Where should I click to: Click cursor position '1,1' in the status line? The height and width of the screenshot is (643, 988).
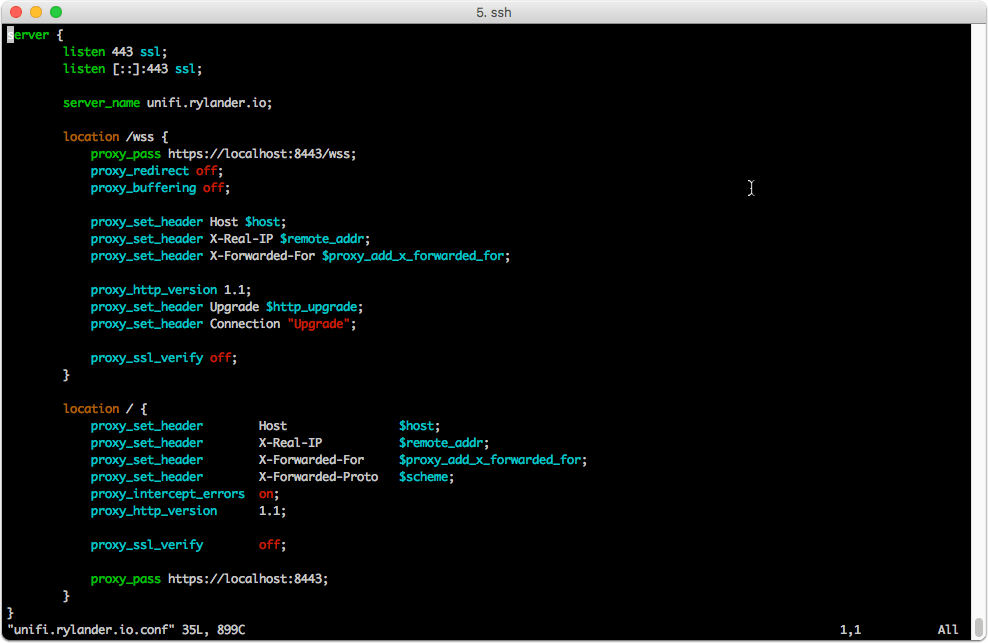[x=850, y=630]
